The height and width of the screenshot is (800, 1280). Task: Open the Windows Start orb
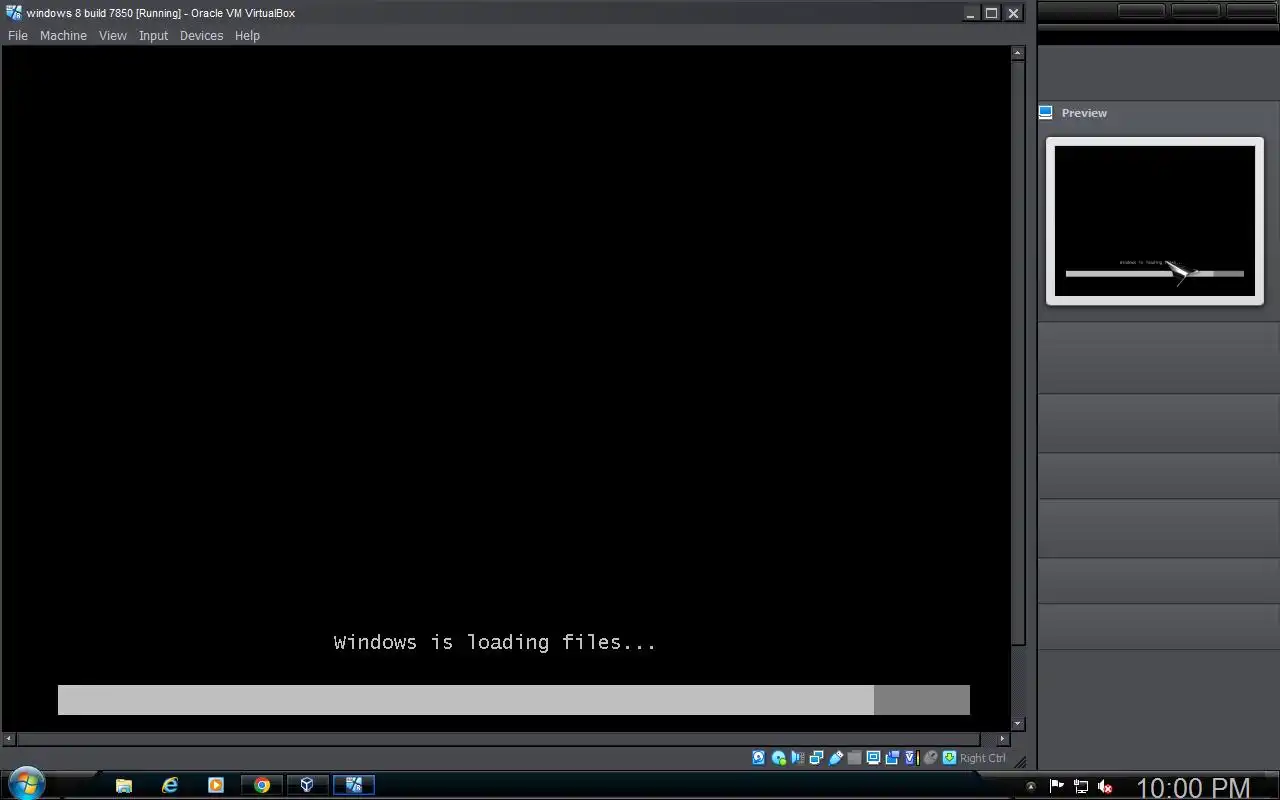25,784
